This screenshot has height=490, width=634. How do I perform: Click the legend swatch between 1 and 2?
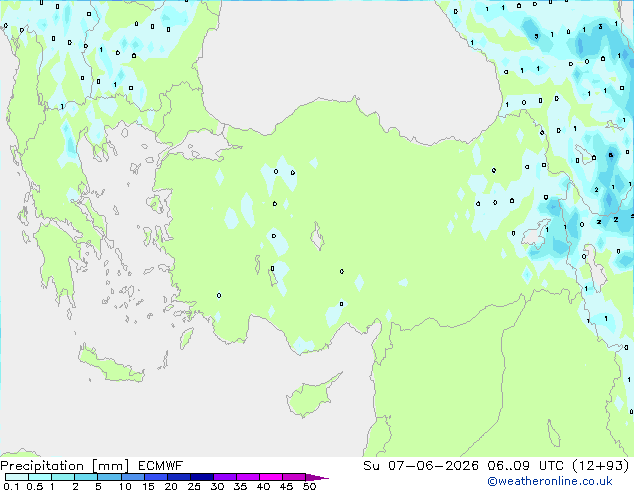point(63,477)
